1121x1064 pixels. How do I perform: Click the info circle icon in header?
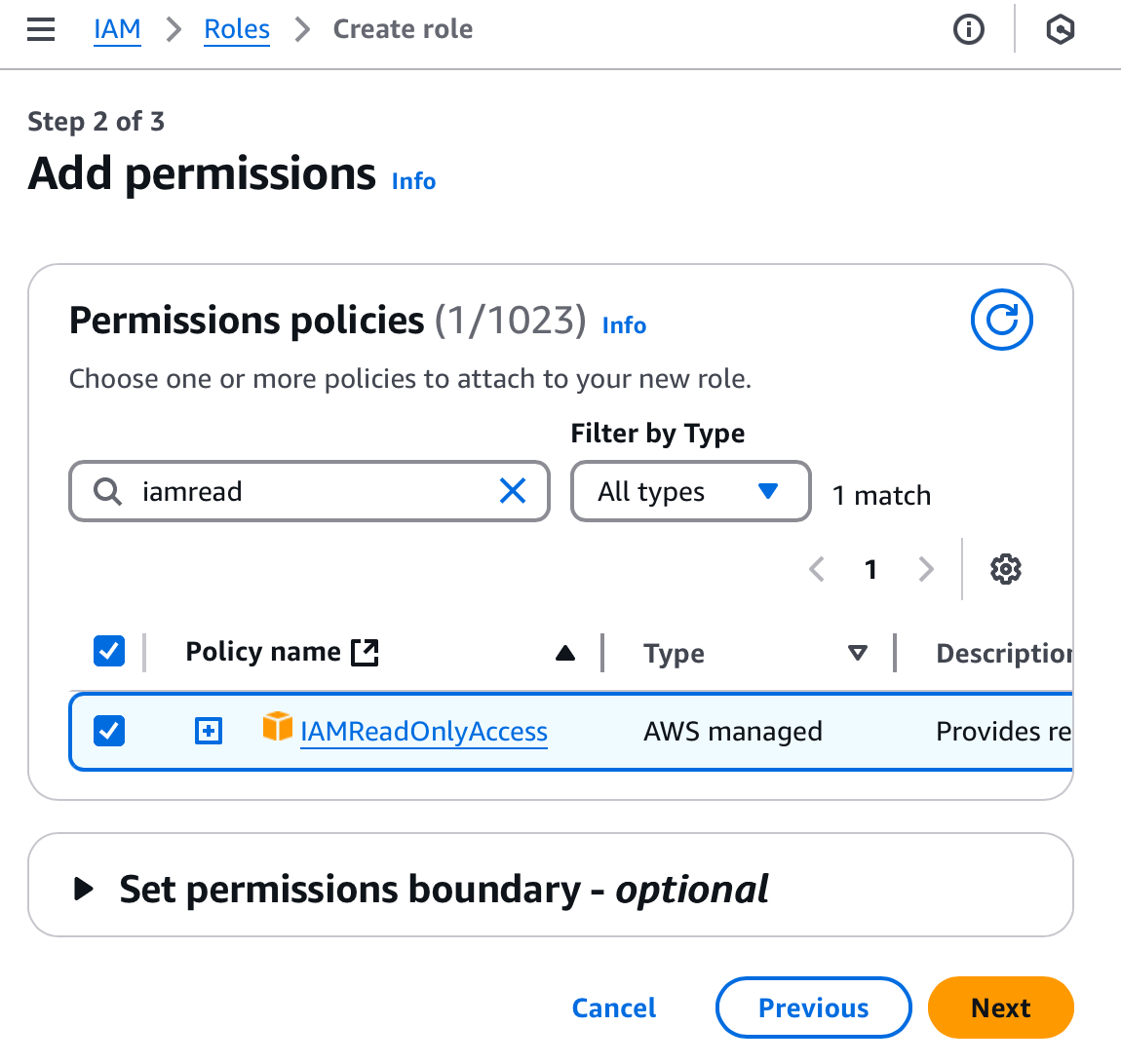968,30
